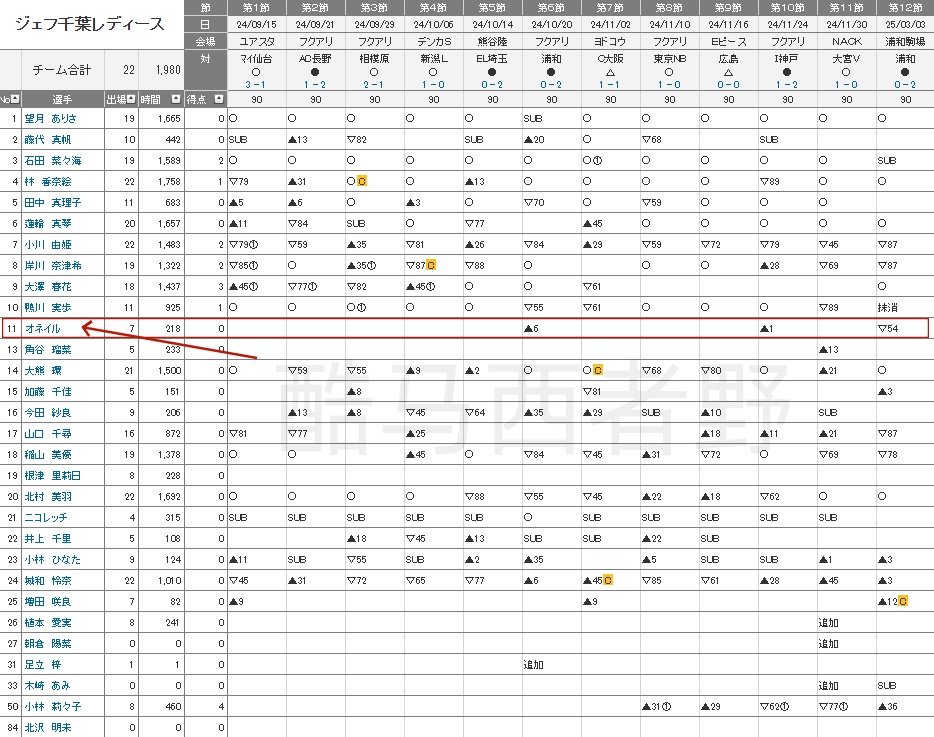Sort by 出場 appearances column arrow
The width and height of the screenshot is (934, 737).
131,99
